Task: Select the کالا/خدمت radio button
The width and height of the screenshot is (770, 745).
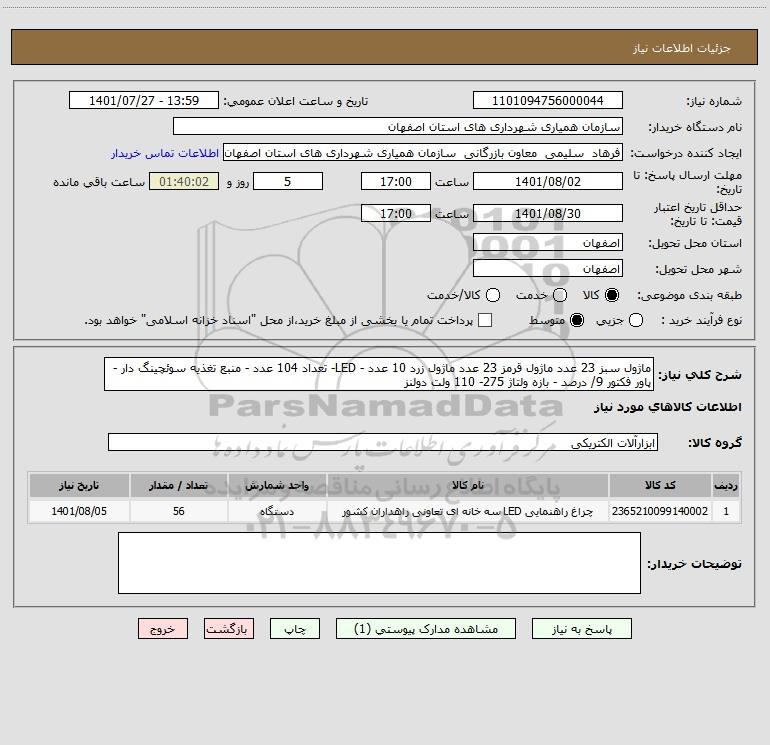Action: pos(493,295)
